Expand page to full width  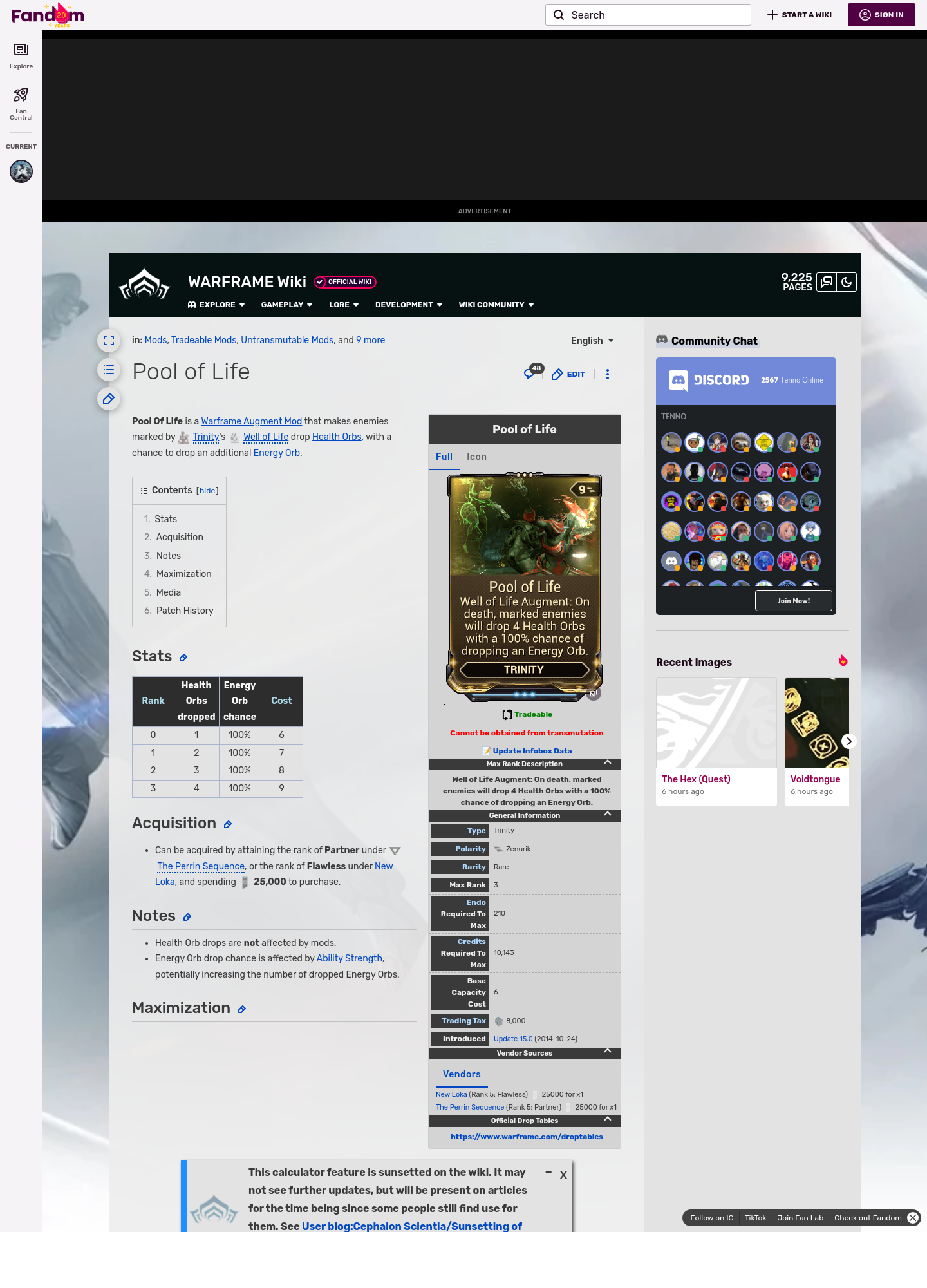(x=109, y=341)
